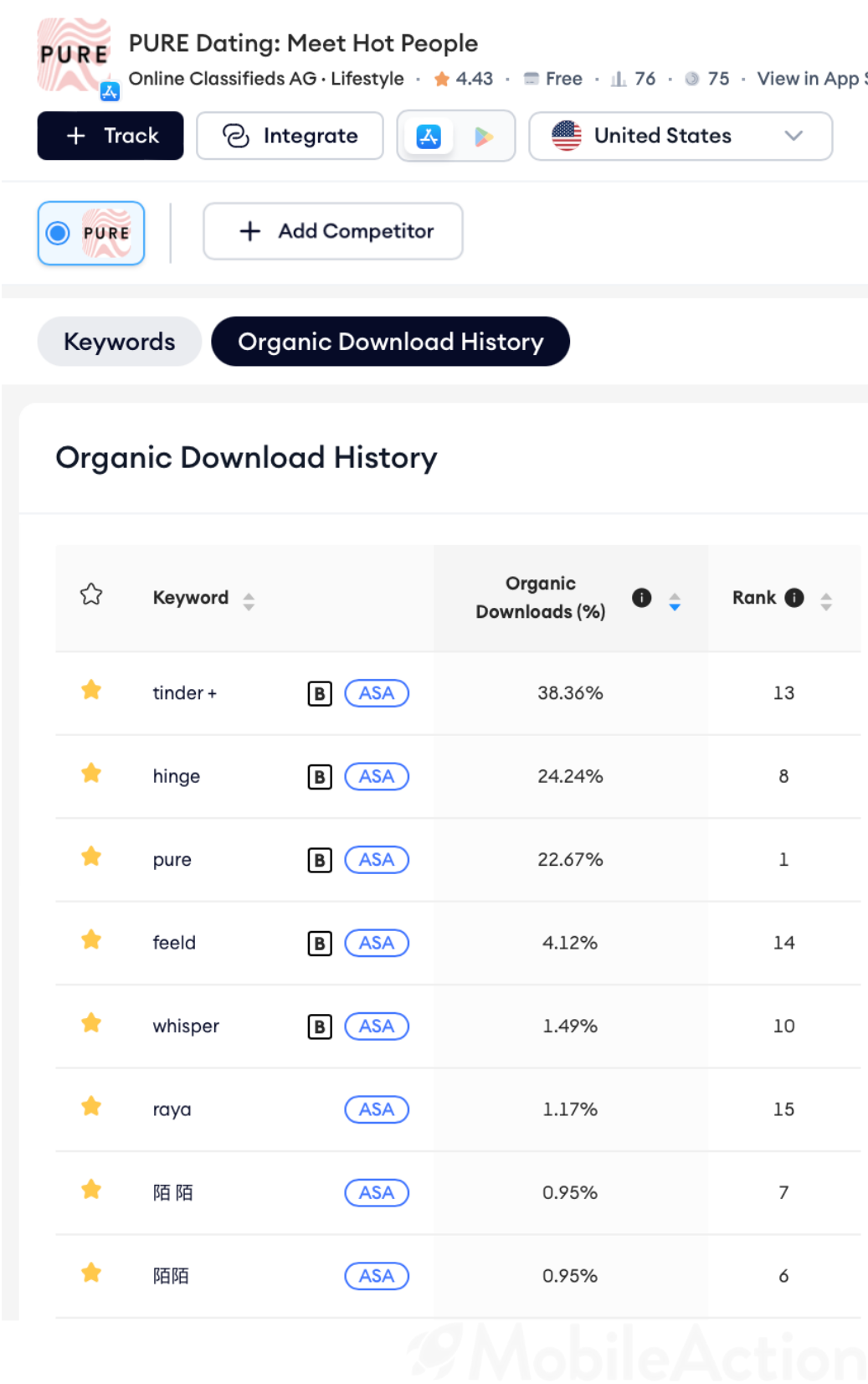
Task: Click the raya keyword
Action: tap(172, 1110)
